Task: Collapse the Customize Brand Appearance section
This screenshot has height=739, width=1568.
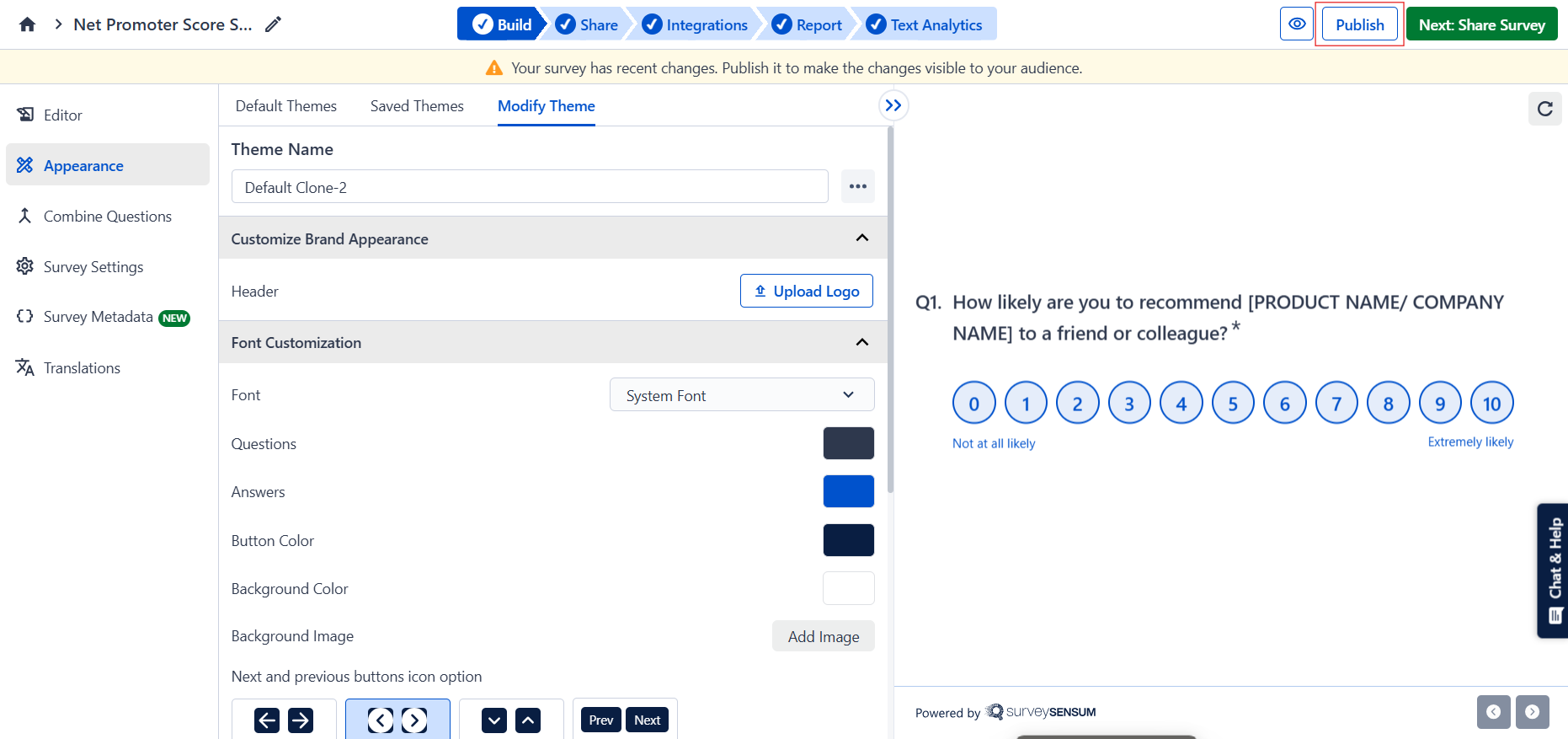Action: click(x=861, y=238)
